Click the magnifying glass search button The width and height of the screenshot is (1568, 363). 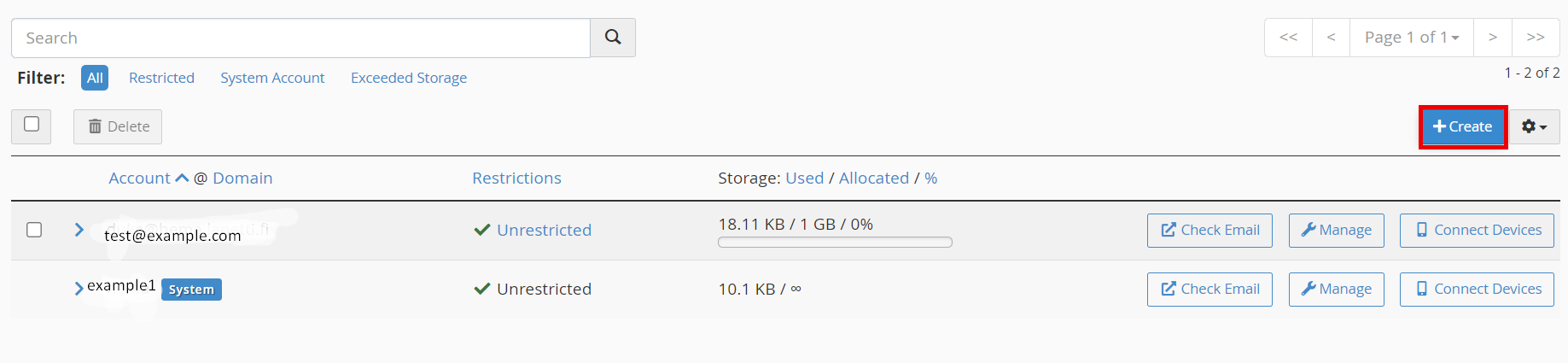click(x=613, y=38)
